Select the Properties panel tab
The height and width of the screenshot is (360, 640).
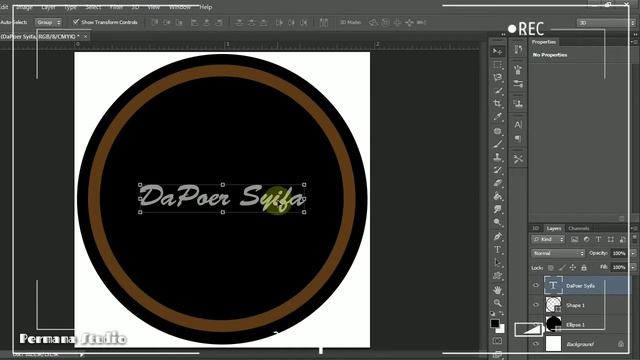point(544,42)
